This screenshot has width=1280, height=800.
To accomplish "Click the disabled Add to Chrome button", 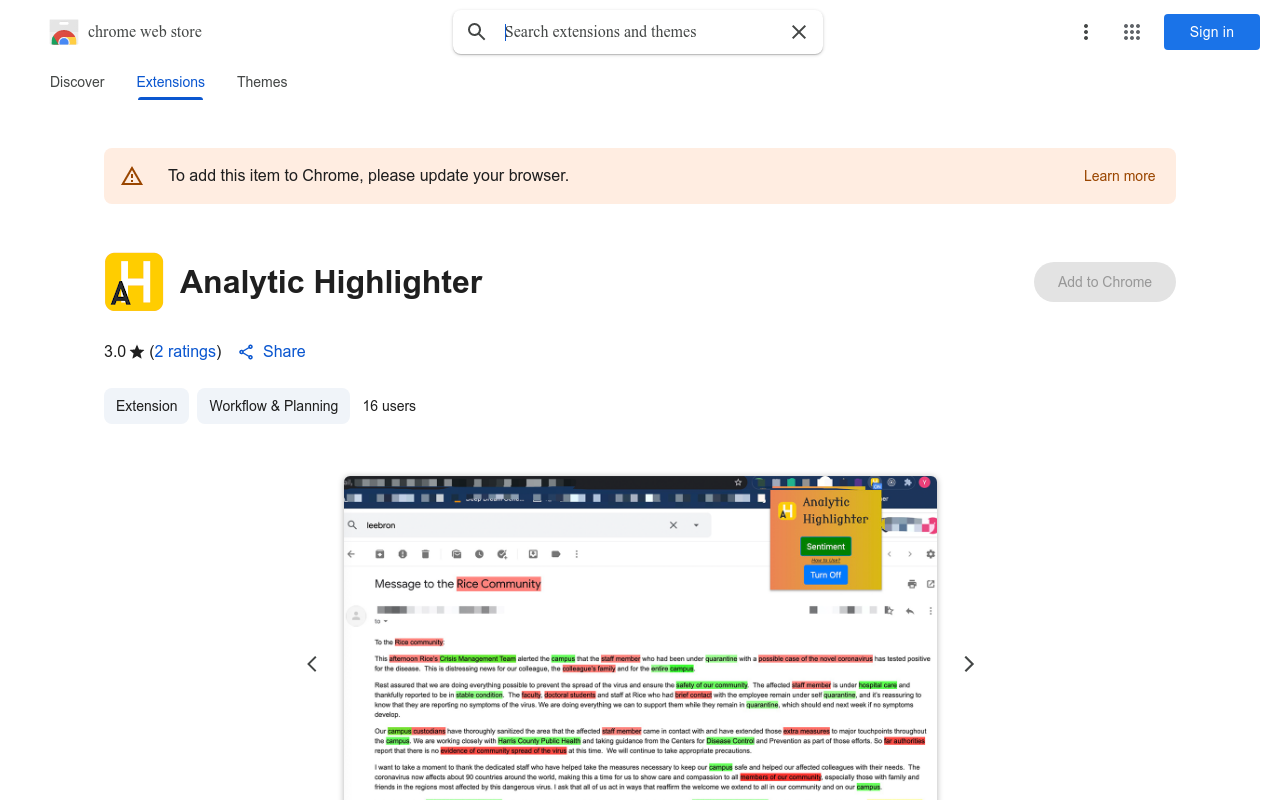I will click(1105, 282).
